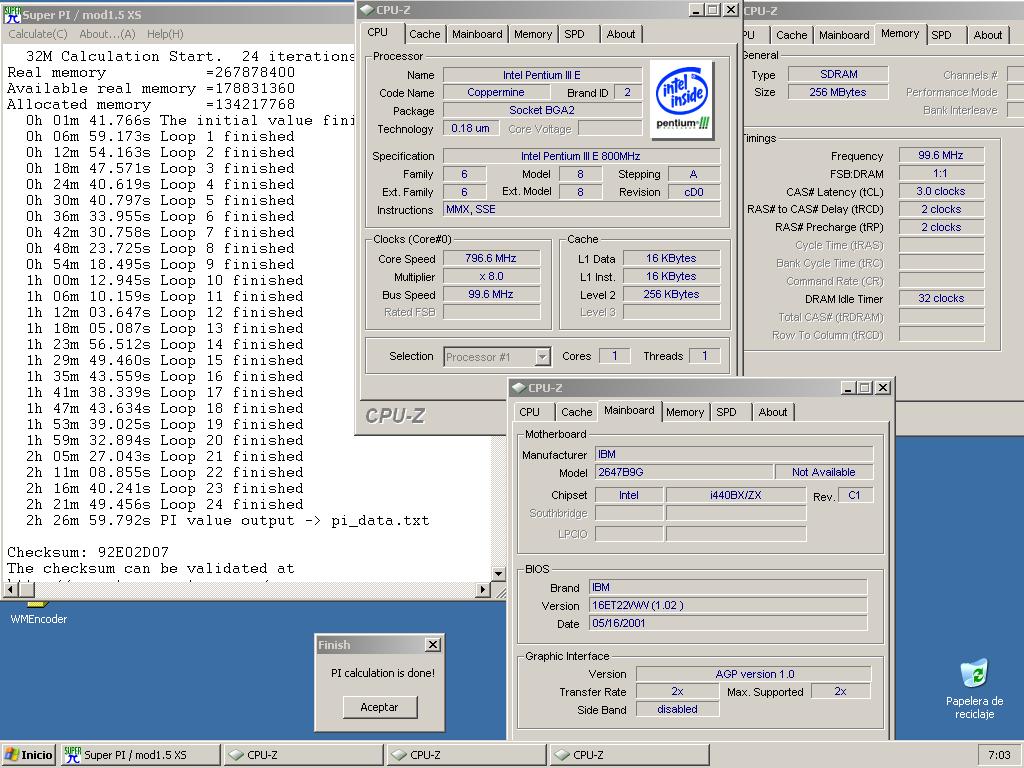Open Cache tab in the Memory CPU-Z window
1024x768 pixels.
click(792, 35)
